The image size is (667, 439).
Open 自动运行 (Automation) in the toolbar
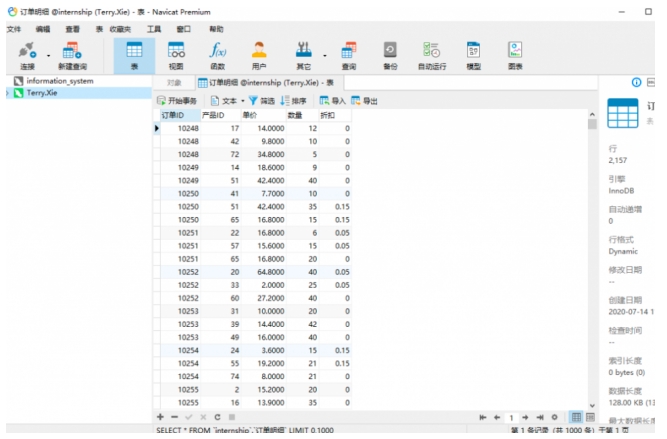(x=432, y=55)
